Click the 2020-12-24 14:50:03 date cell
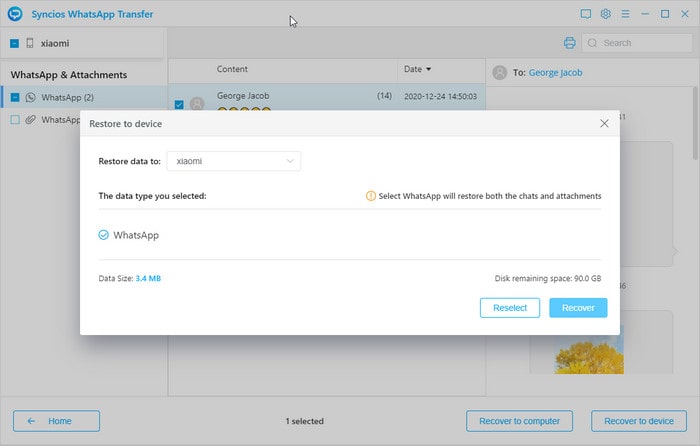This screenshot has width=700, height=446. tap(440, 96)
